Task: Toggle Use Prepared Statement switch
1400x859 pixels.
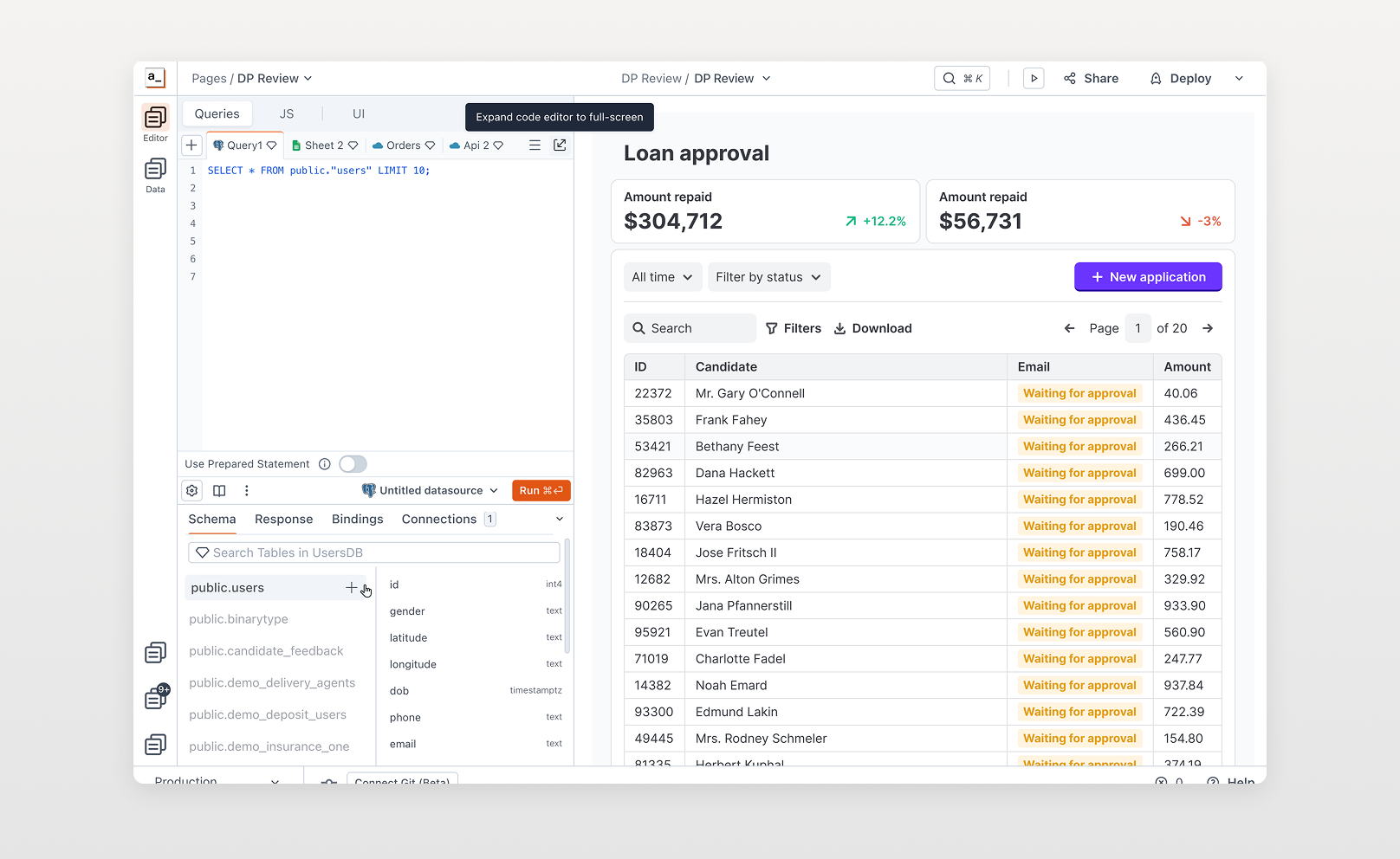Action: point(353,464)
